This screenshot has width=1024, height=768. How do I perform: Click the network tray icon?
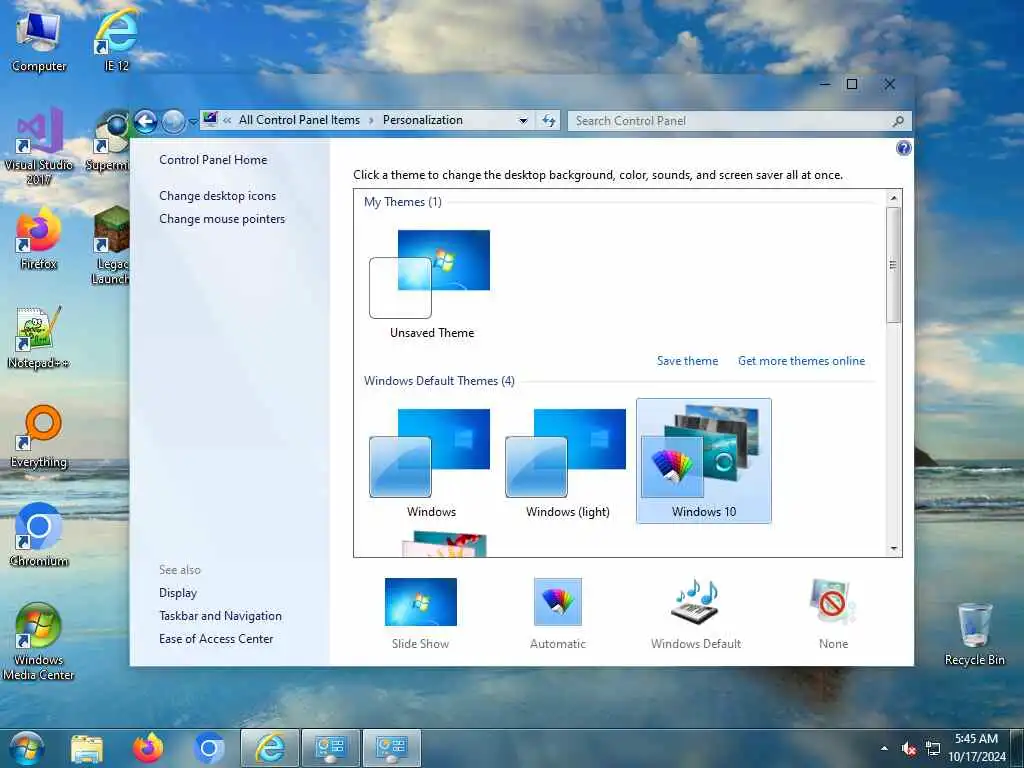[933, 748]
